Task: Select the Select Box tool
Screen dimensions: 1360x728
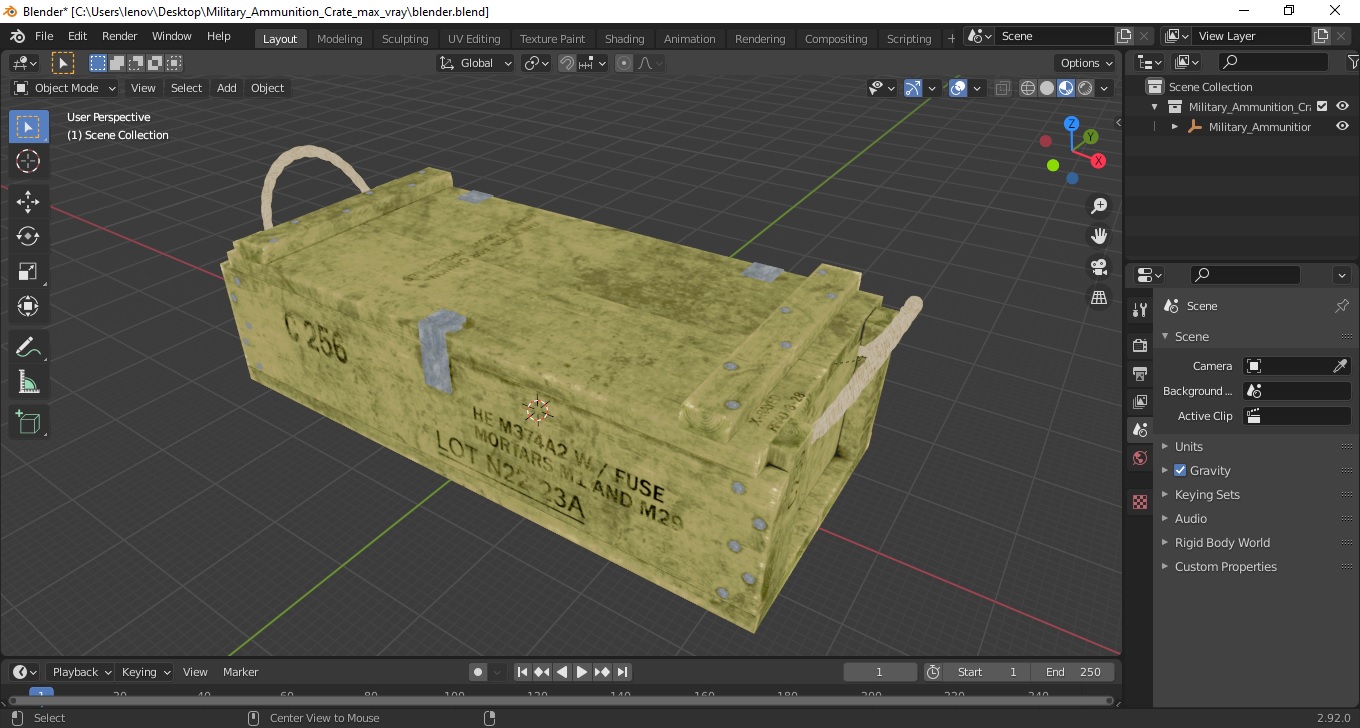Action: [28, 127]
